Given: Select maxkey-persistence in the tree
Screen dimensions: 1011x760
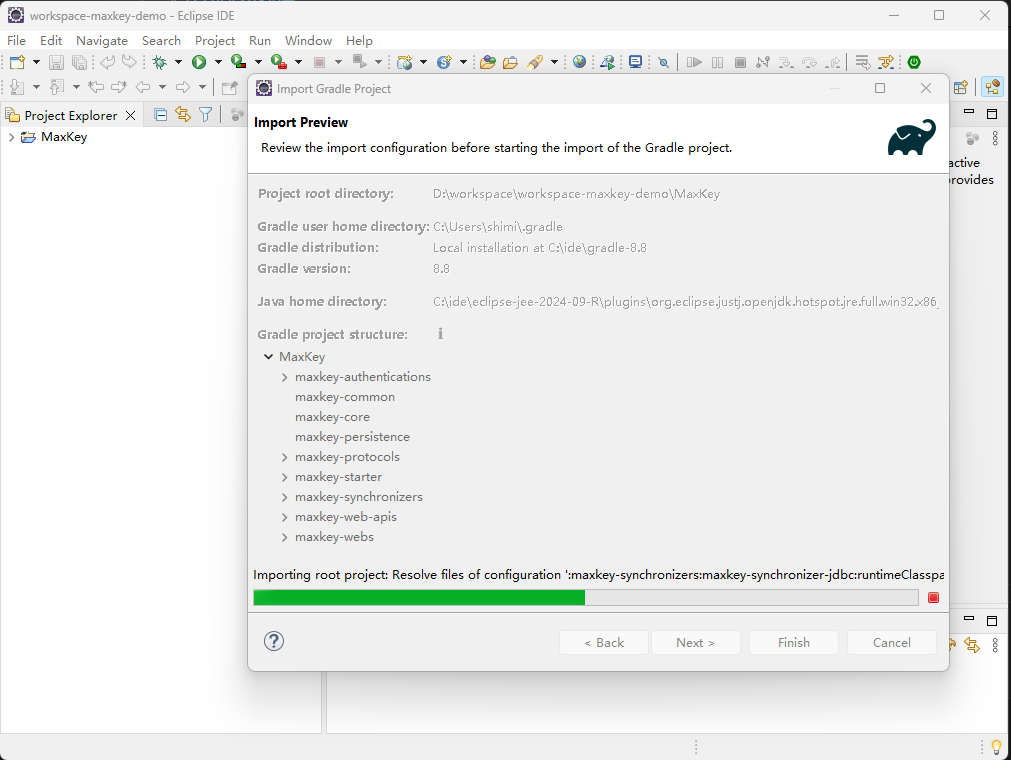Looking at the screenshot, I should point(352,437).
